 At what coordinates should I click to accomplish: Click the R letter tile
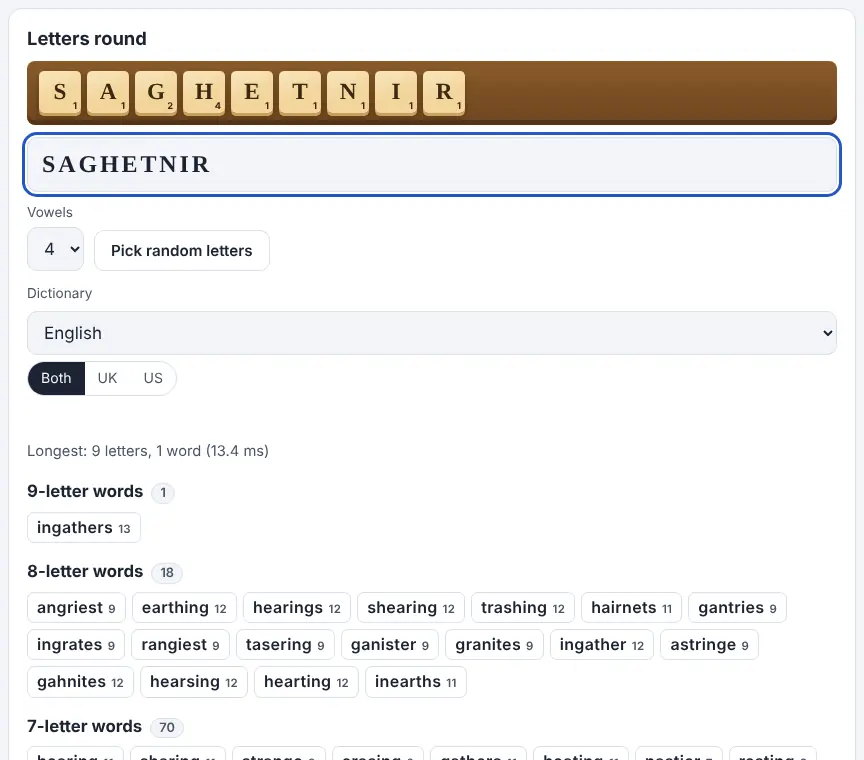(x=444, y=93)
